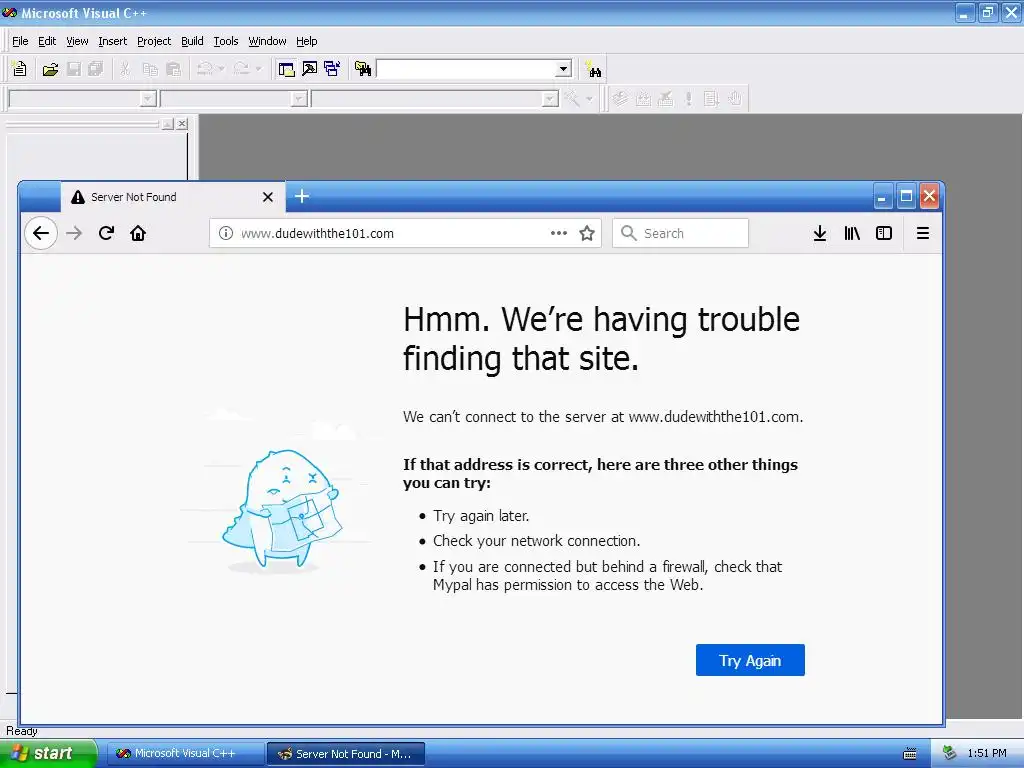Bookmark this page with the star
This screenshot has height=768, width=1024.
point(587,233)
